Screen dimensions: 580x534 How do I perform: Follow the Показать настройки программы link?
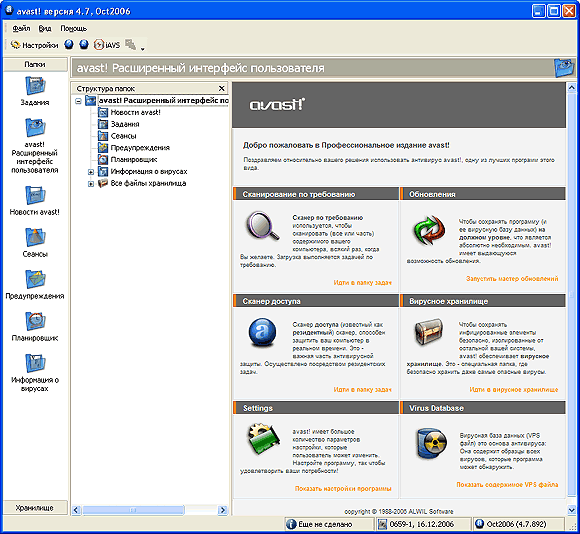point(343,489)
